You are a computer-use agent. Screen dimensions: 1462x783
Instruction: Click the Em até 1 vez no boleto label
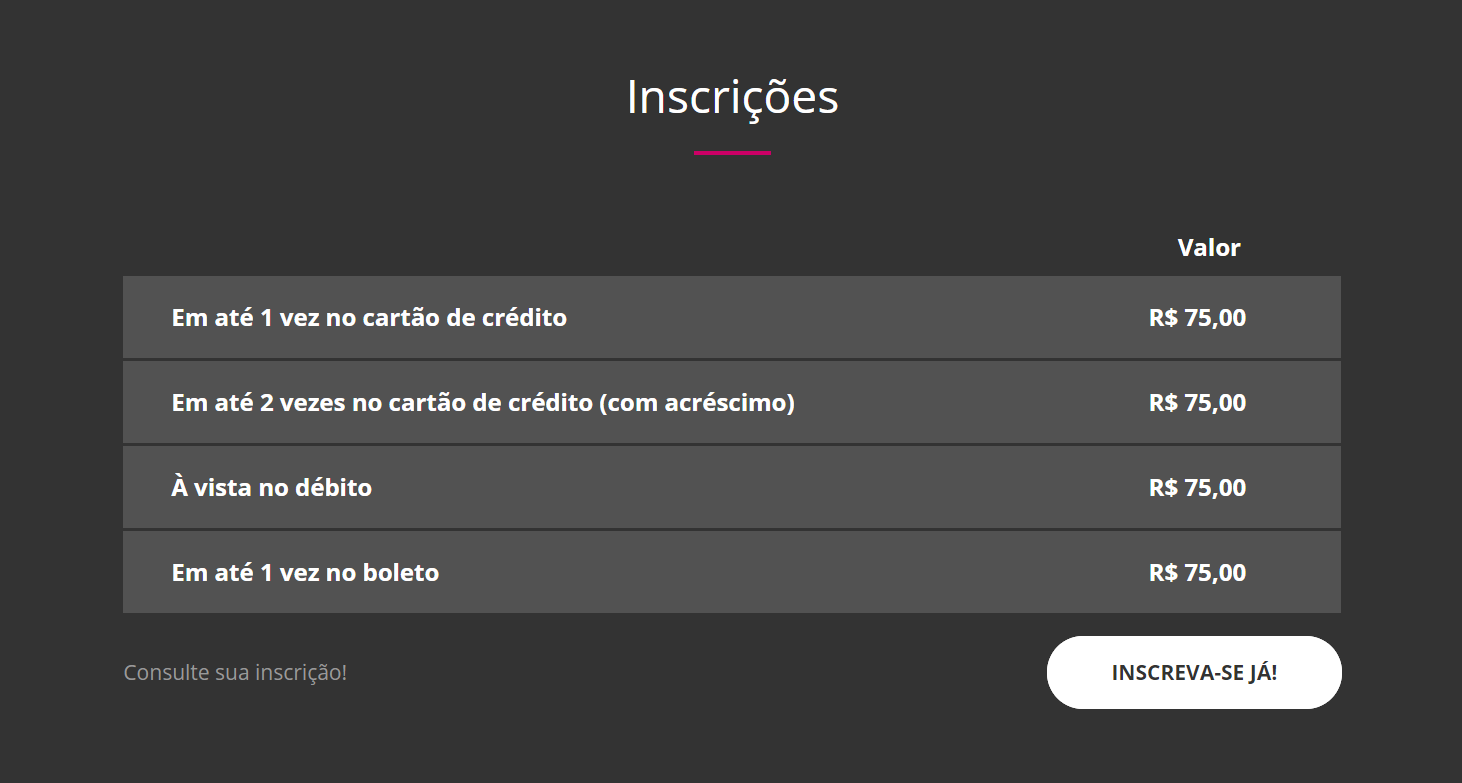pos(304,572)
